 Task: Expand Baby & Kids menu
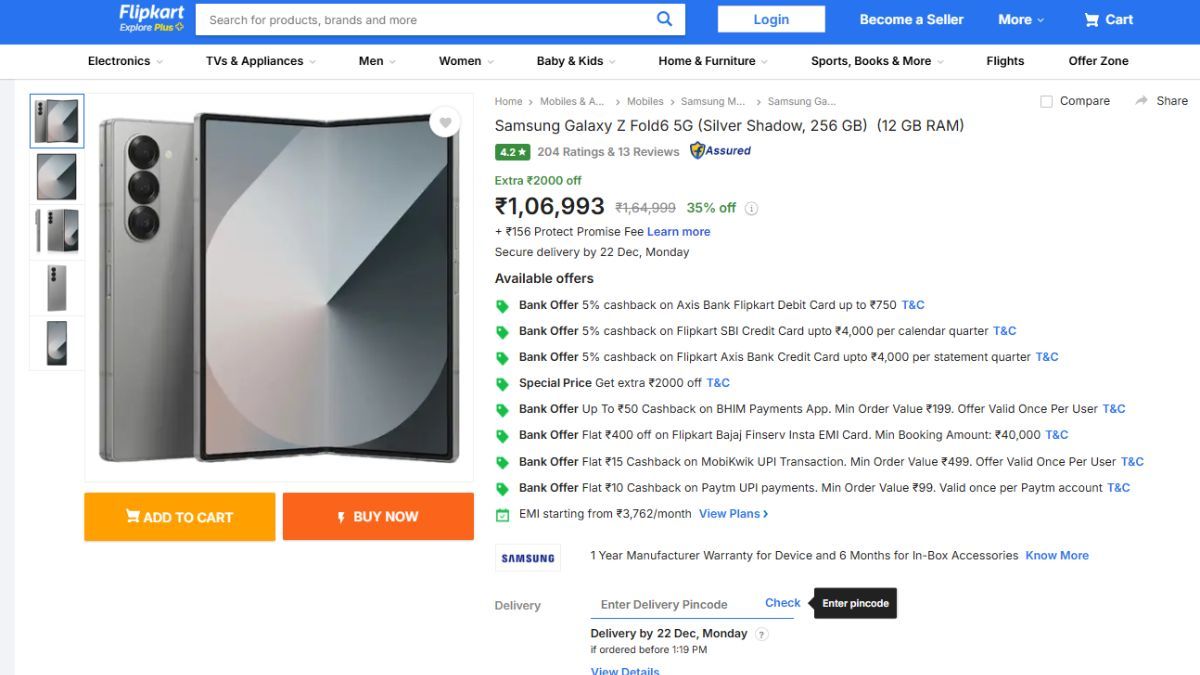pos(576,61)
